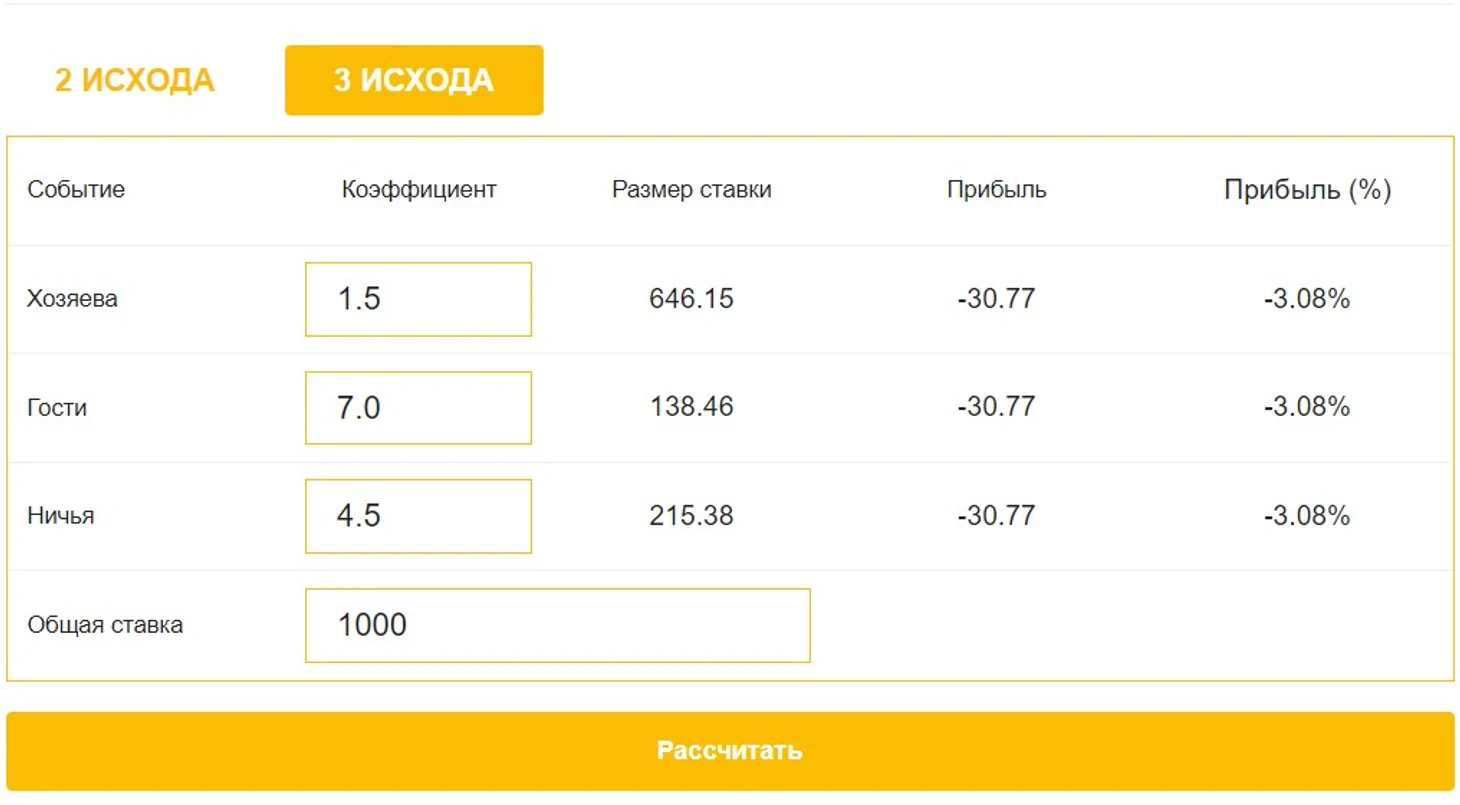Image resolution: width=1460 pixels, height=805 pixels.
Task: Click the Хозяева stake size 646.15
Action: (691, 299)
